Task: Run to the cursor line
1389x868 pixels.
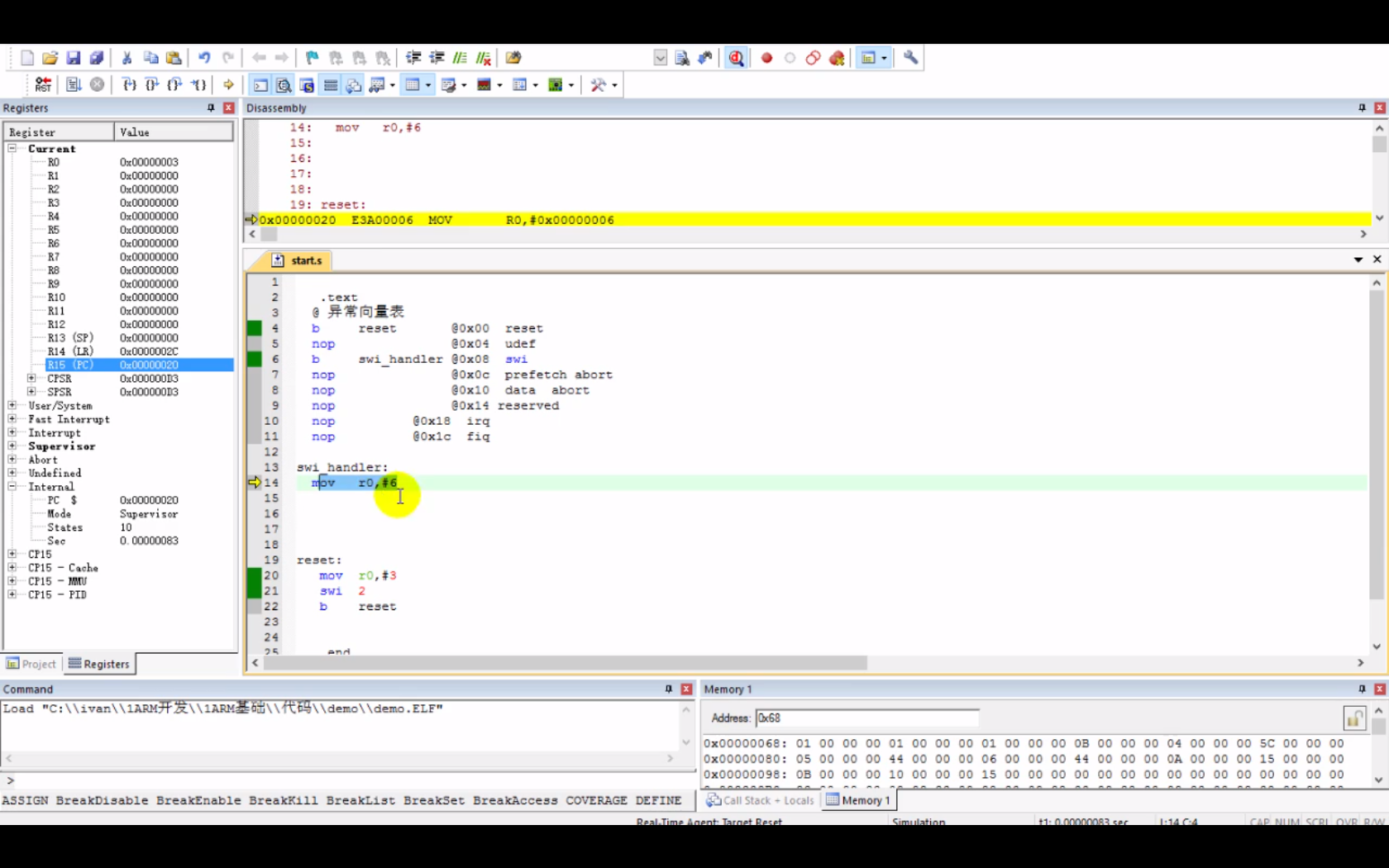Action: point(198,84)
